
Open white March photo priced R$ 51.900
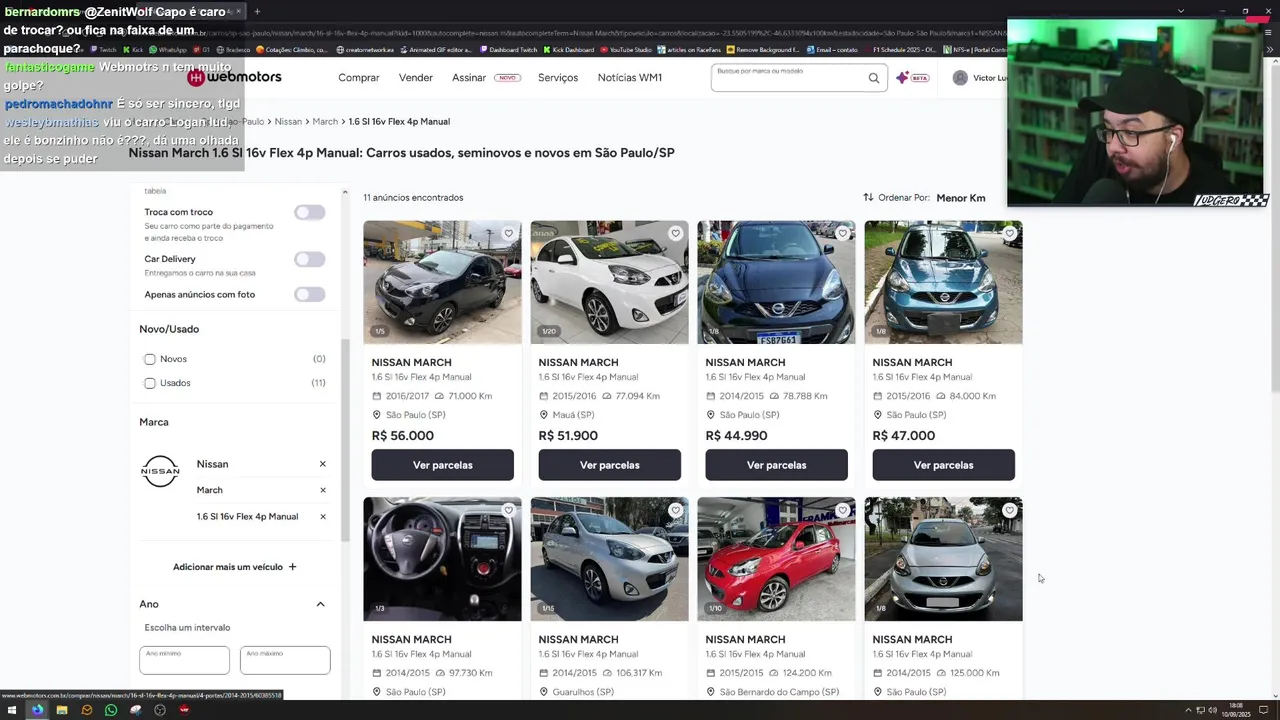click(x=609, y=282)
